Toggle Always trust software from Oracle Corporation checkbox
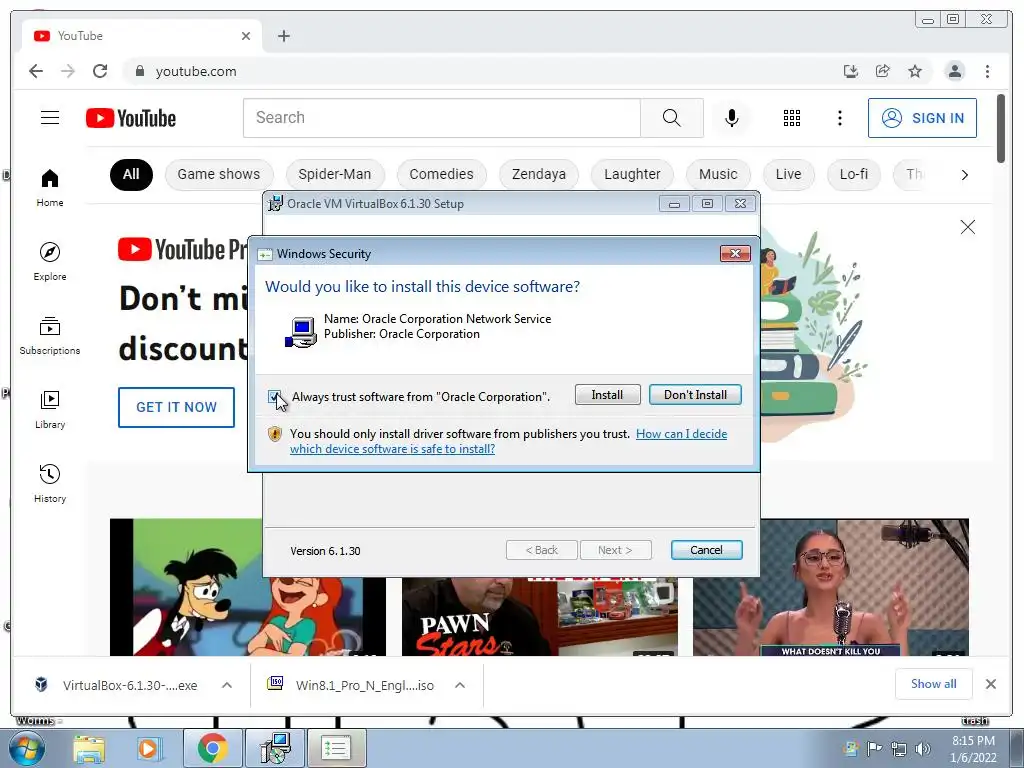This screenshot has width=1024, height=768. (274, 396)
